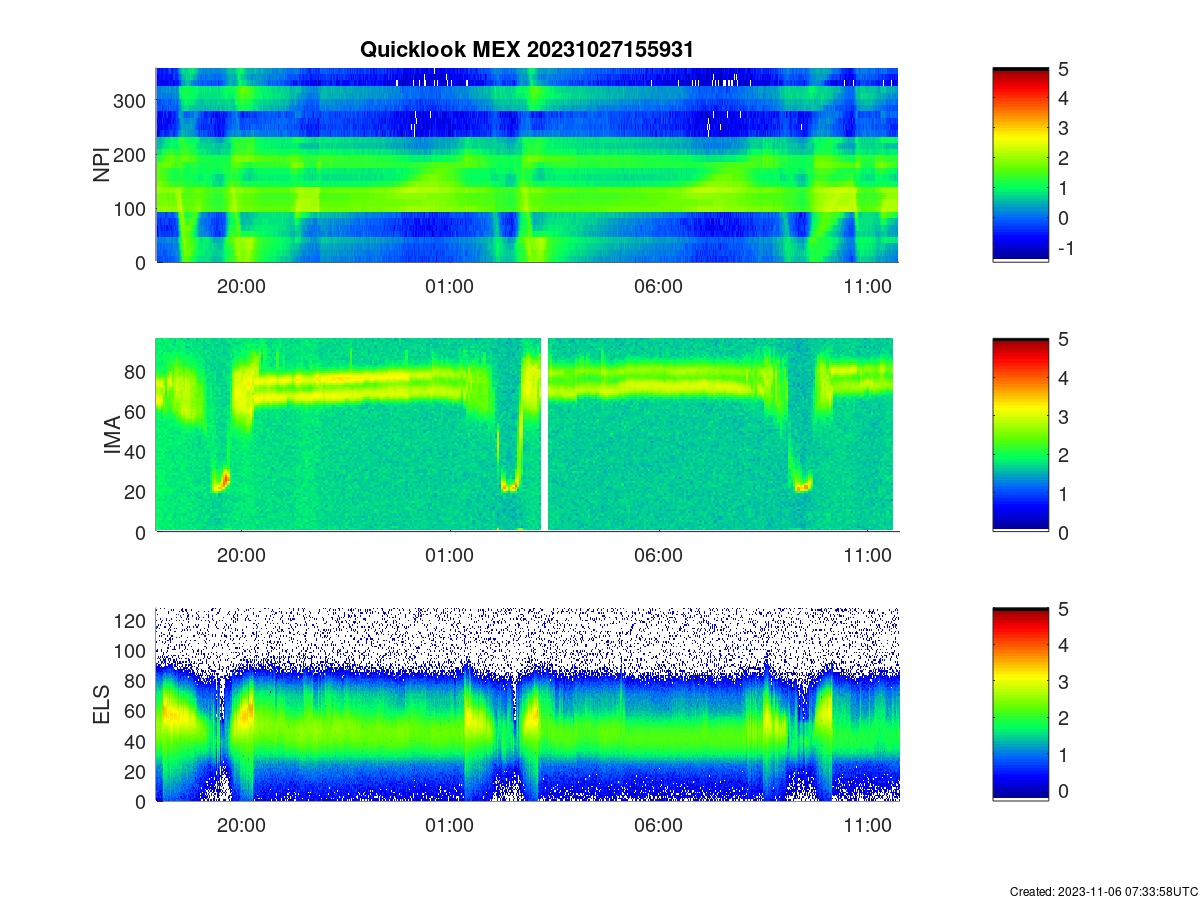Click the 11:00 label under the IMA panel

coord(868,556)
